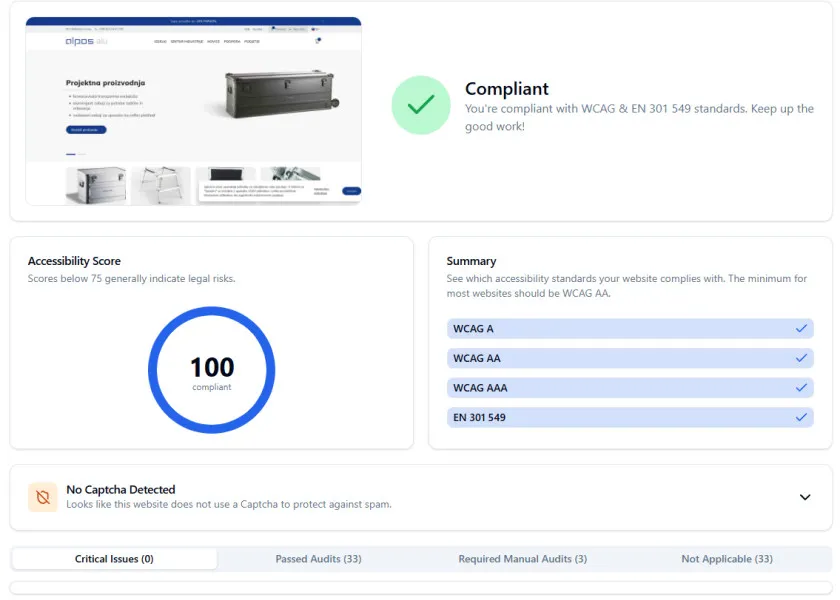Click the No Captcha Detected shield icon

pyautogui.click(x=42, y=497)
